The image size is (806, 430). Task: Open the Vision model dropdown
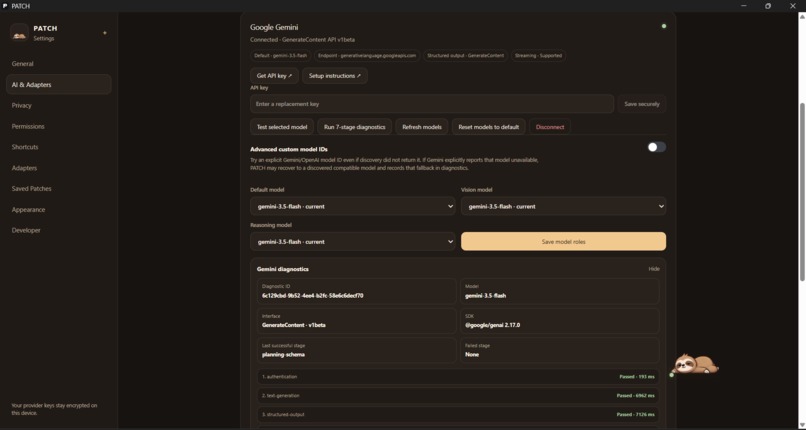(x=563, y=206)
